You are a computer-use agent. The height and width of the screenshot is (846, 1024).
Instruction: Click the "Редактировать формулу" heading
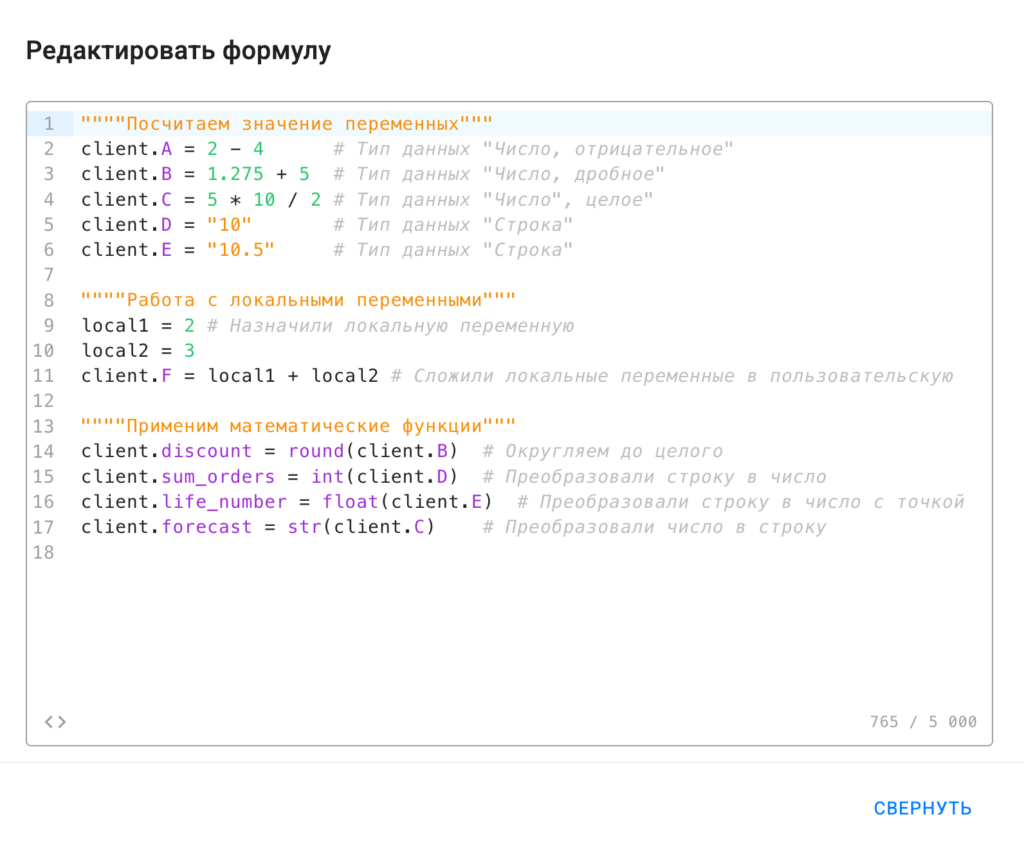178,51
